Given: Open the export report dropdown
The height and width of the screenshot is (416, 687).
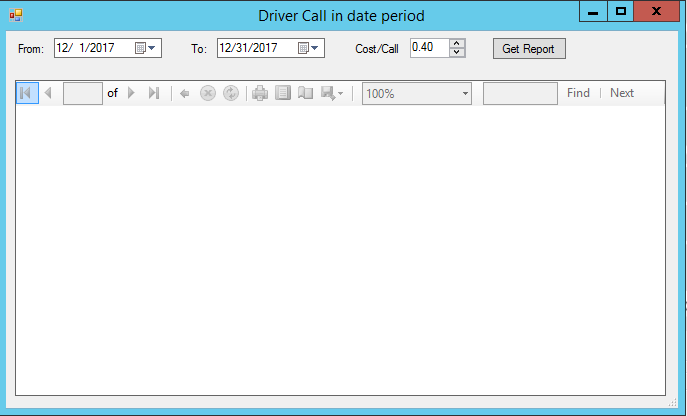Looking at the screenshot, I should [332, 93].
